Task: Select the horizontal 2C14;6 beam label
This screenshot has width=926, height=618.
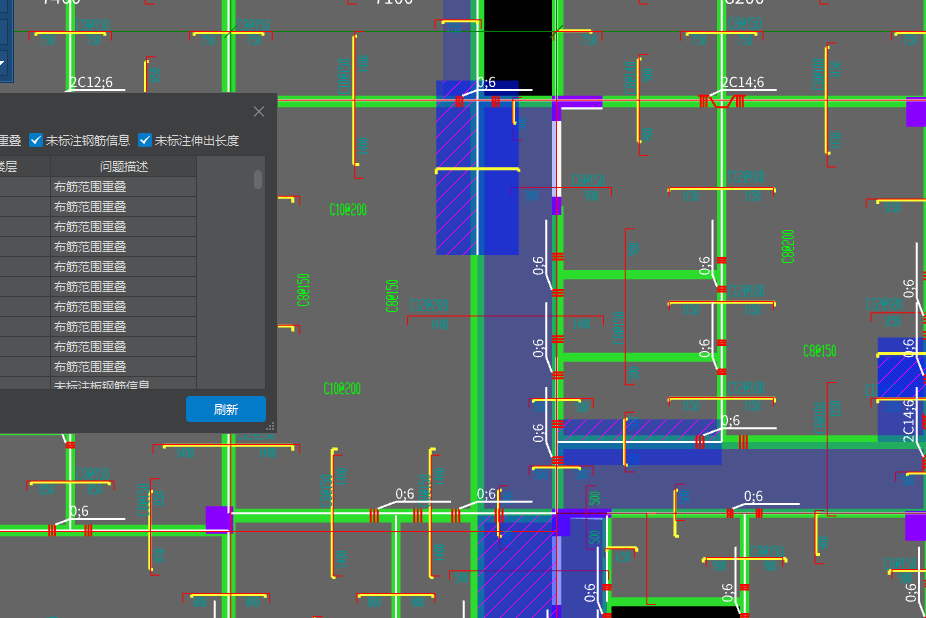Action: coord(742,82)
